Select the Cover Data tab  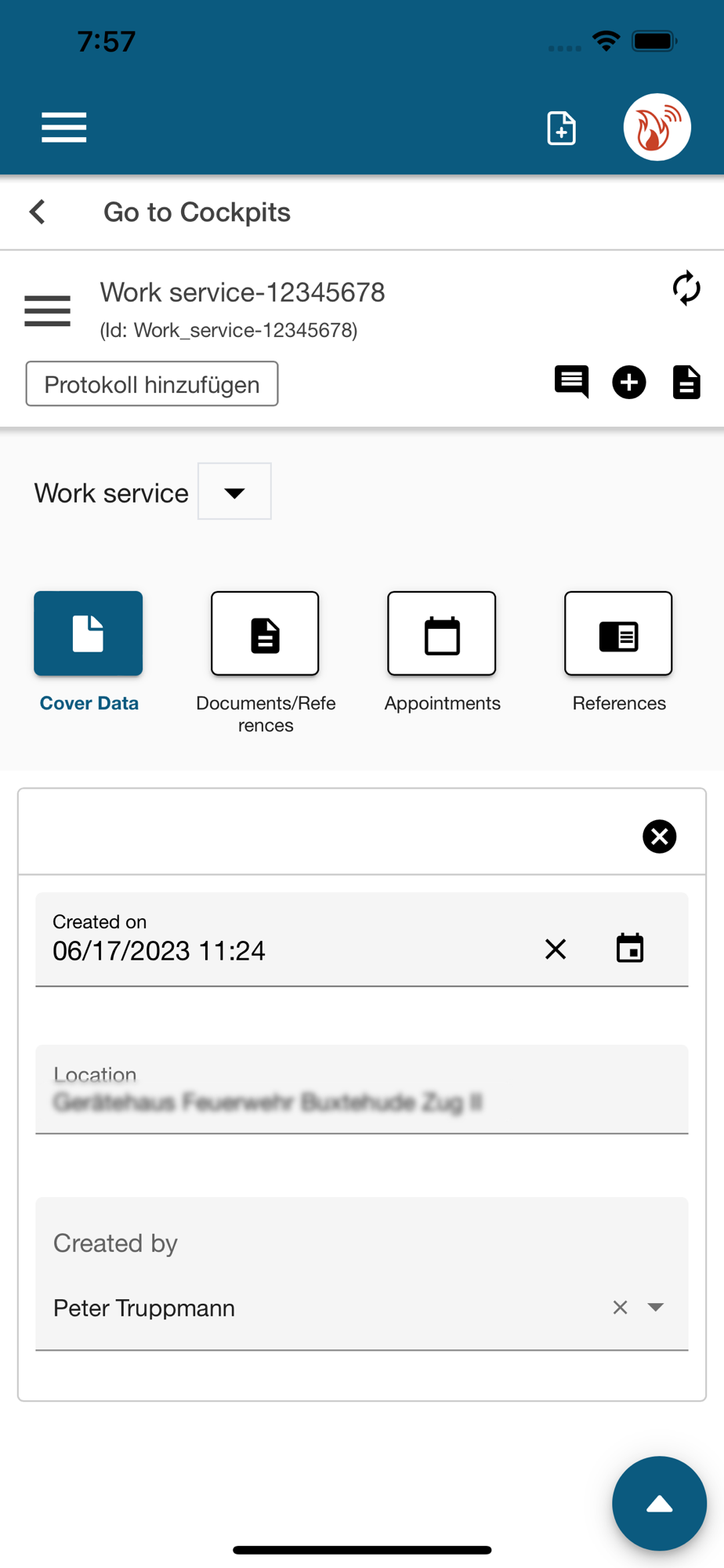(89, 633)
